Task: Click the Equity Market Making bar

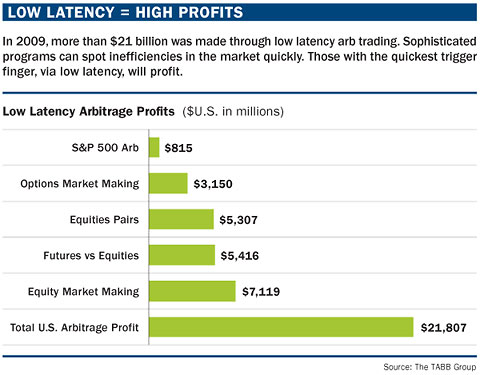Action: [x=192, y=291]
